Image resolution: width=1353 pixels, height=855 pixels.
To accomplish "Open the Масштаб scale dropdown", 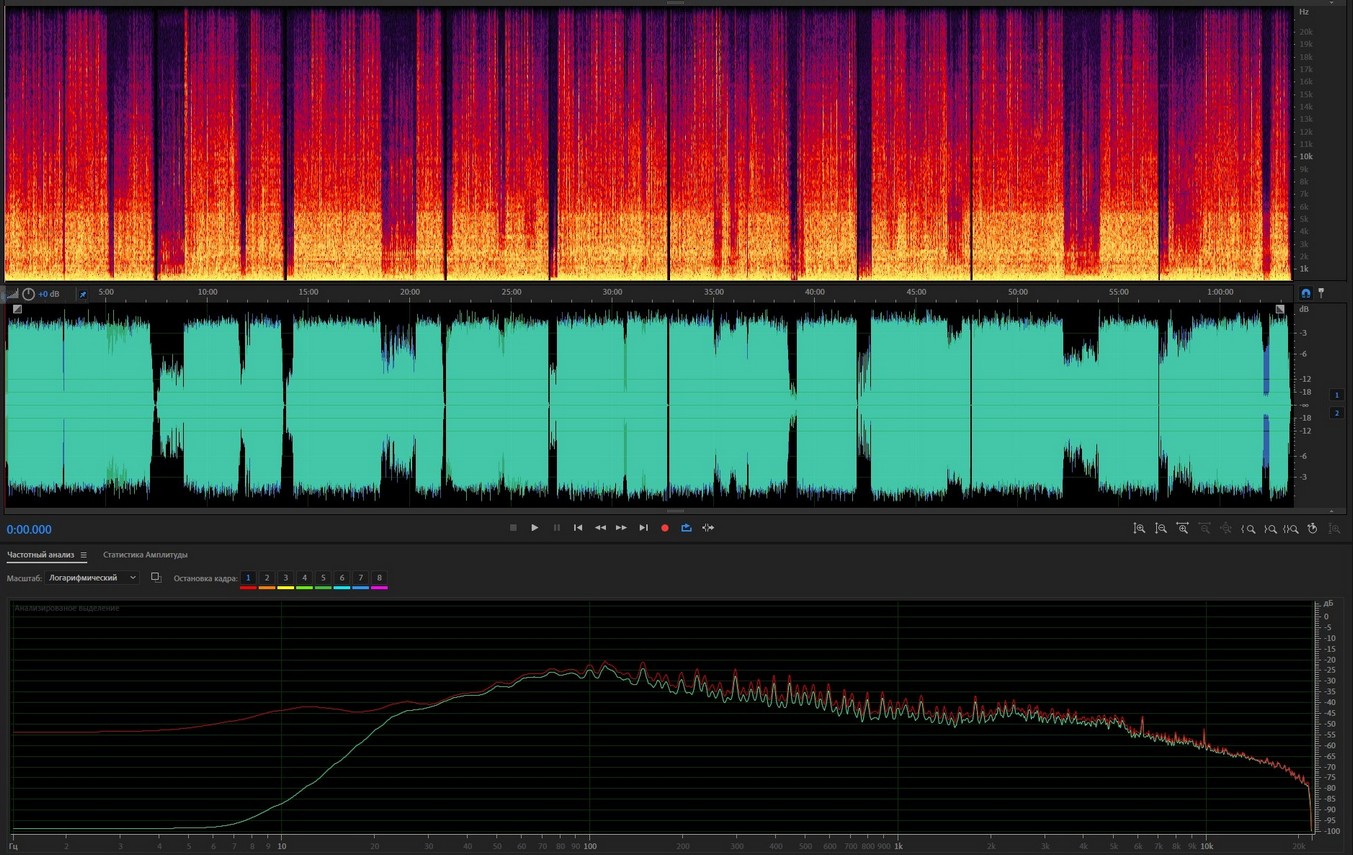I will (92, 578).
